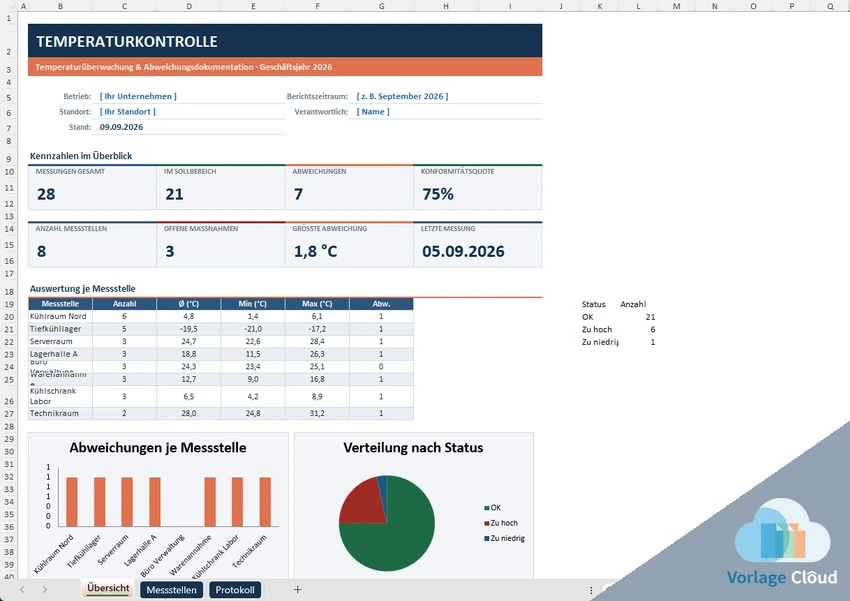The height and width of the screenshot is (601, 850).
Task: Click the Betrieb field '[ Ihr Unternehmen ]'
Action: point(189,96)
